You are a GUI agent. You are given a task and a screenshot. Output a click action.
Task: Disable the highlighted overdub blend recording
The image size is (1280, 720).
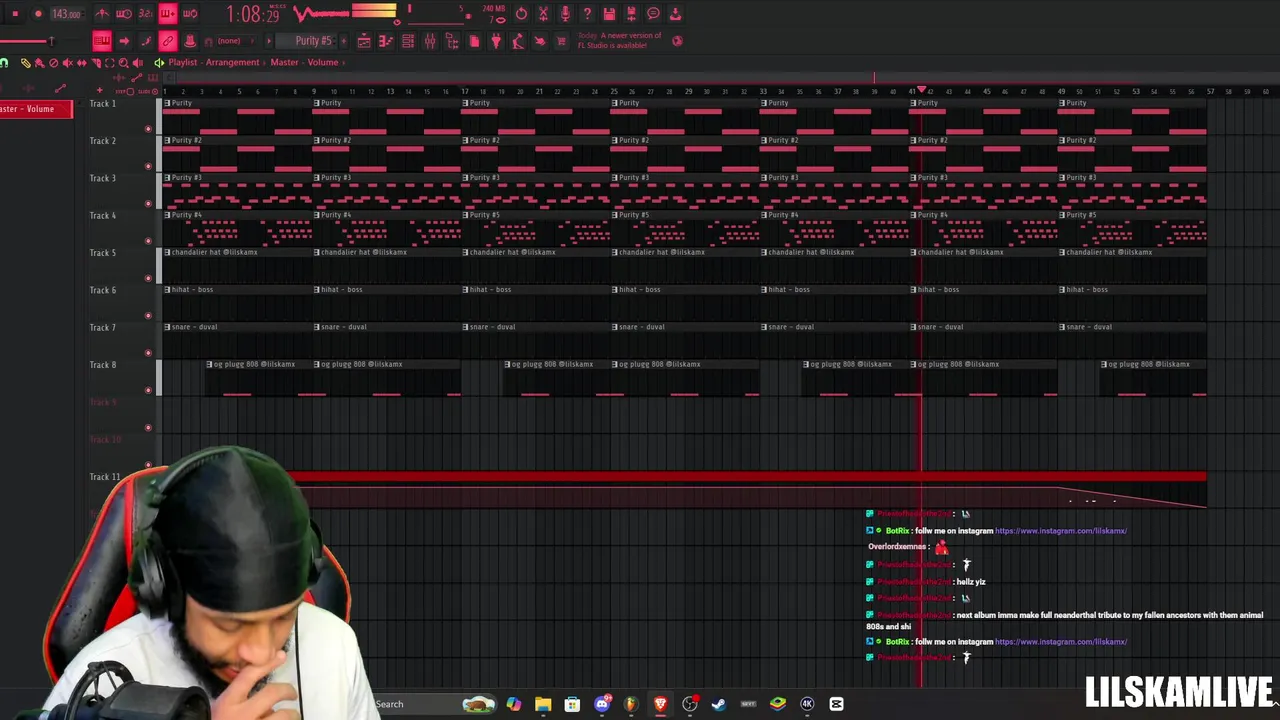168,14
